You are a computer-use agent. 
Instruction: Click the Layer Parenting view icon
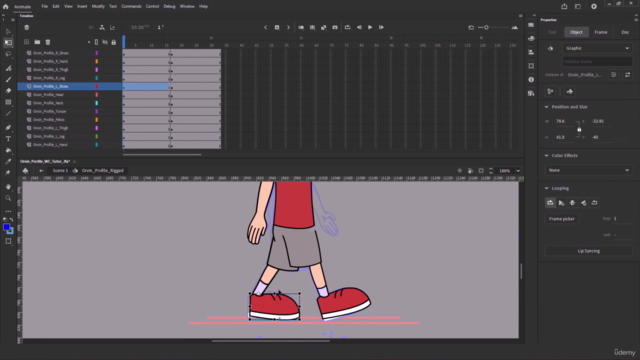(x=102, y=27)
